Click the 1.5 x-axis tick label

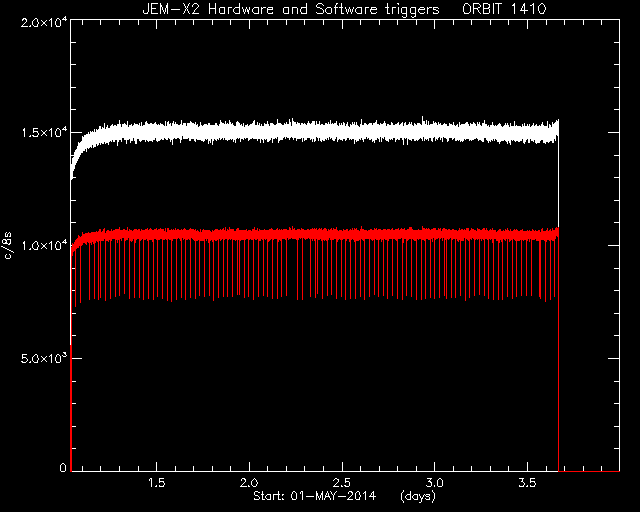[156, 483]
